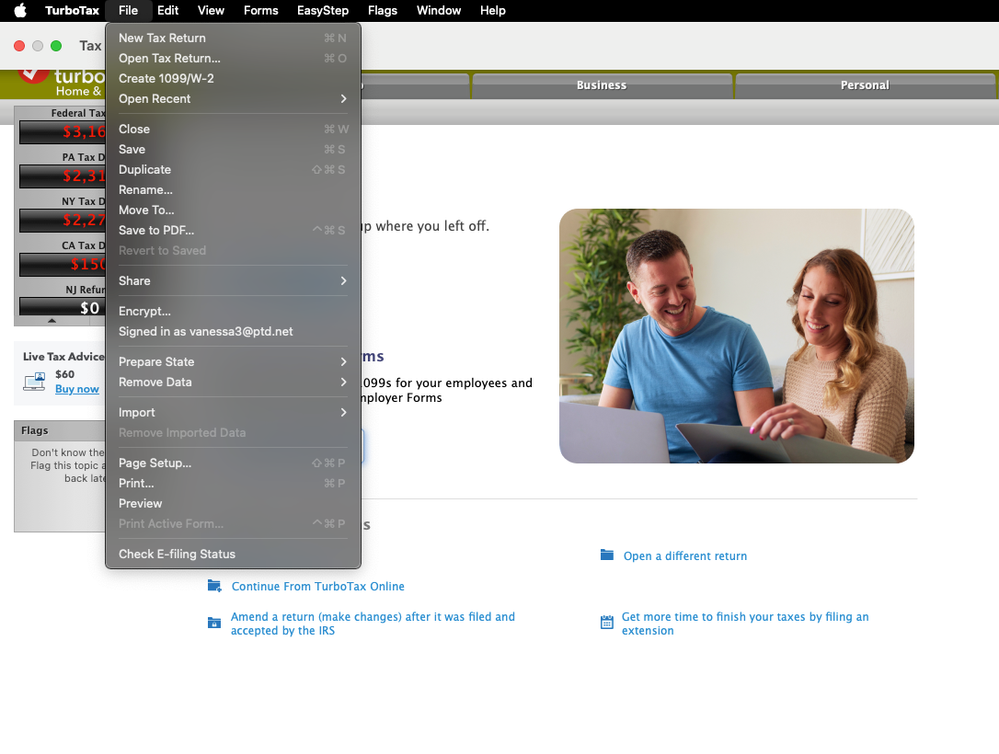Click the CA Tax Due amount display
This screenshot has height=754, width=999.
click(62, 264)
